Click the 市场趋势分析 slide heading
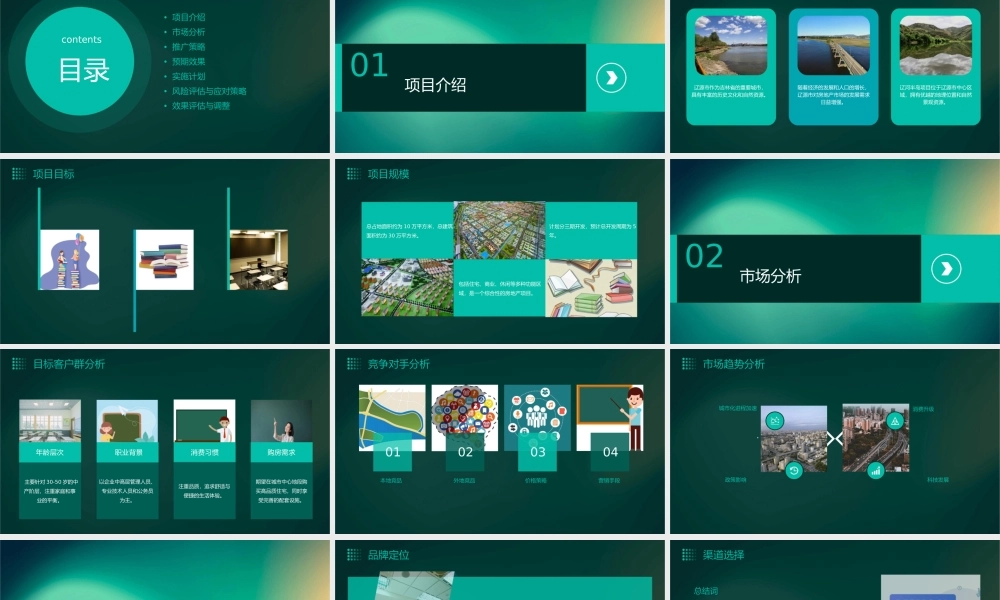 click(x=733, y=364)
